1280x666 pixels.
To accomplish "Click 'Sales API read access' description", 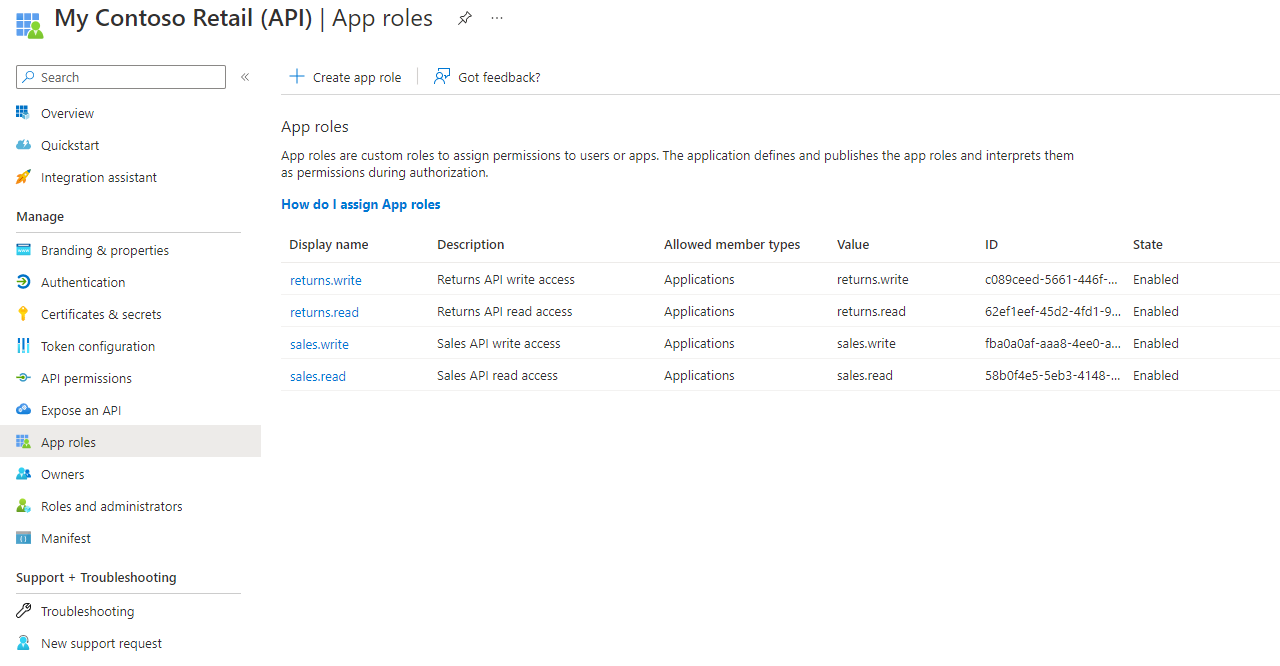I will tap(498, 375).
